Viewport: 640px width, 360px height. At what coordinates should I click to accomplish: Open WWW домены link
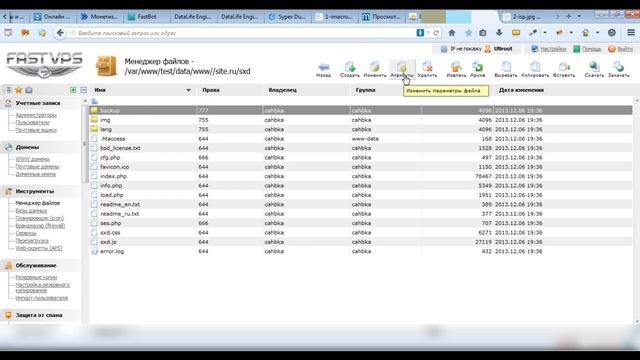coord(32,159)
